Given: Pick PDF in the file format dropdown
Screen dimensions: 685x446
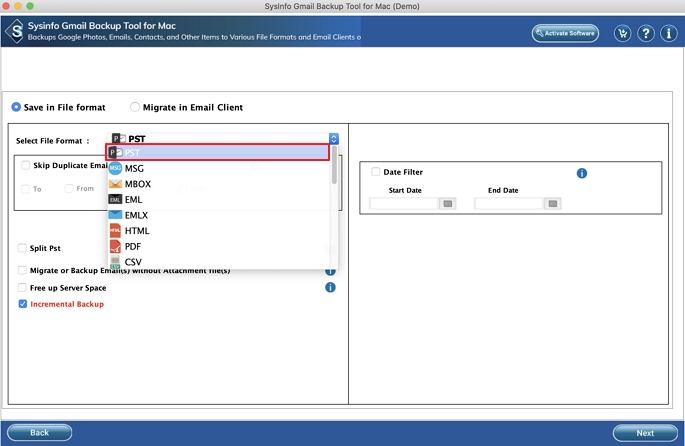Looking at the screenshot, I should [x=134, y=246].
